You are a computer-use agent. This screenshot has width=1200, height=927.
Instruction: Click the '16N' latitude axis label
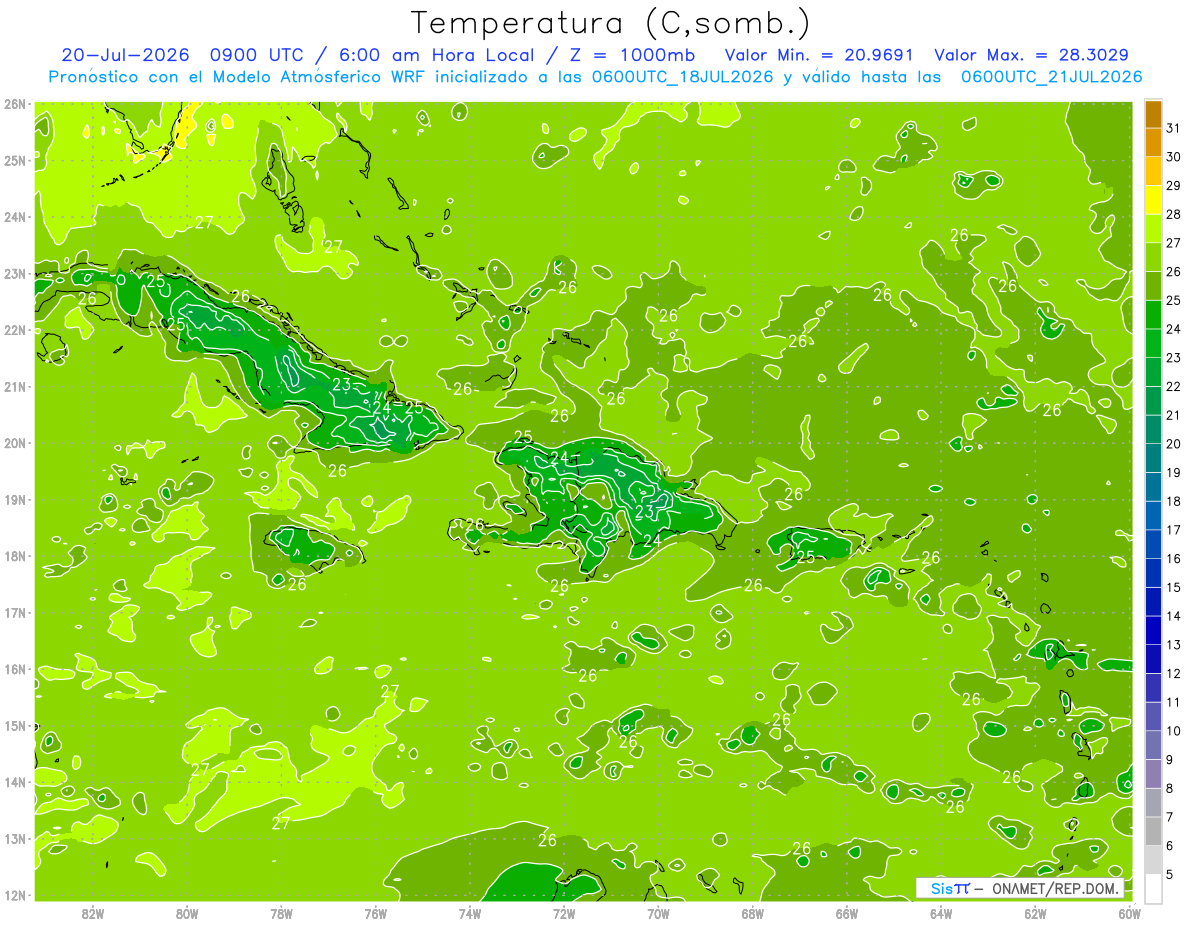[14, 669]
